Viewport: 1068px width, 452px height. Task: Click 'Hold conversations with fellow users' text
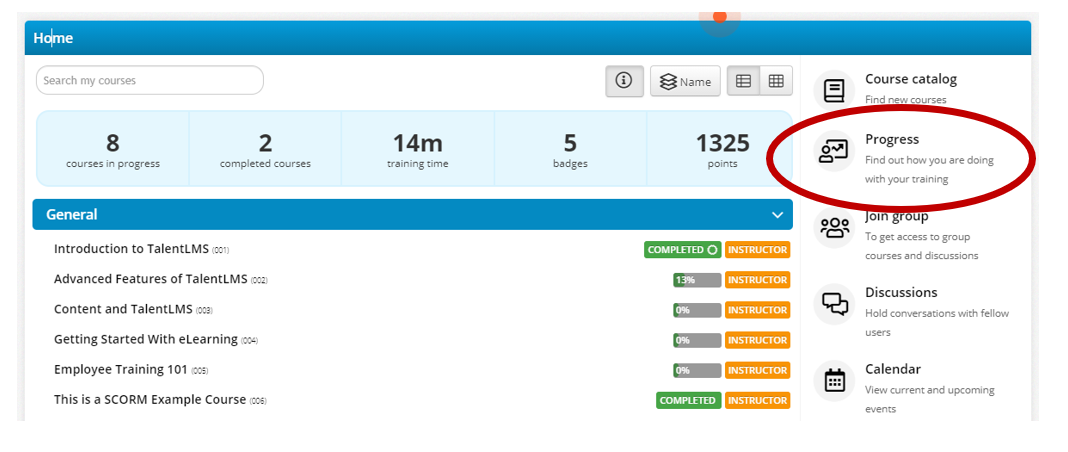937,323
